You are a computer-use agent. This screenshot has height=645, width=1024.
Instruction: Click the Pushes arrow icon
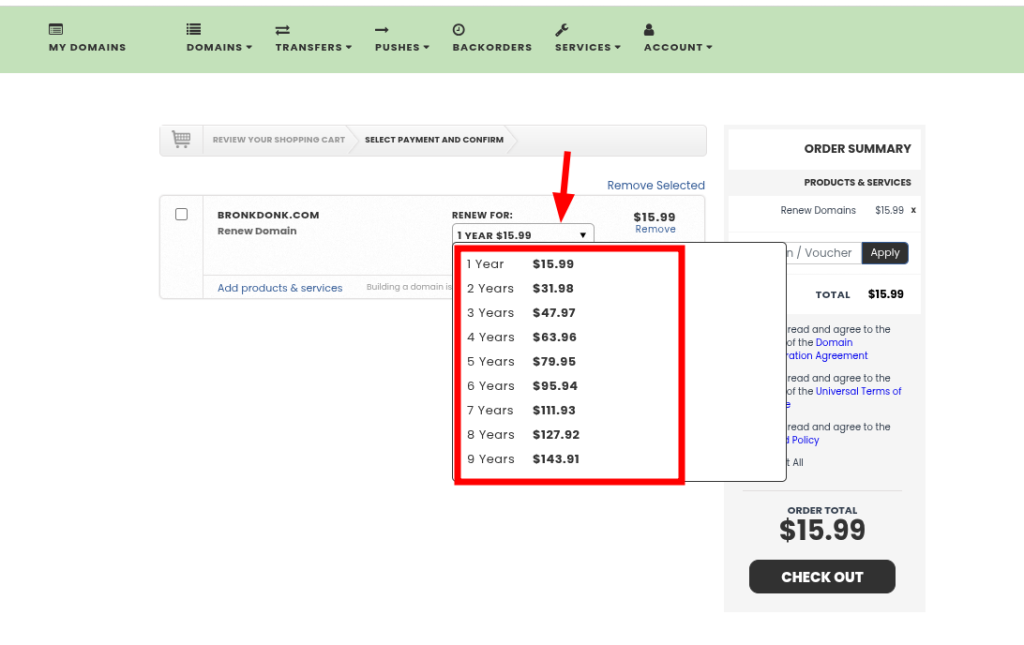coord(382,30)
